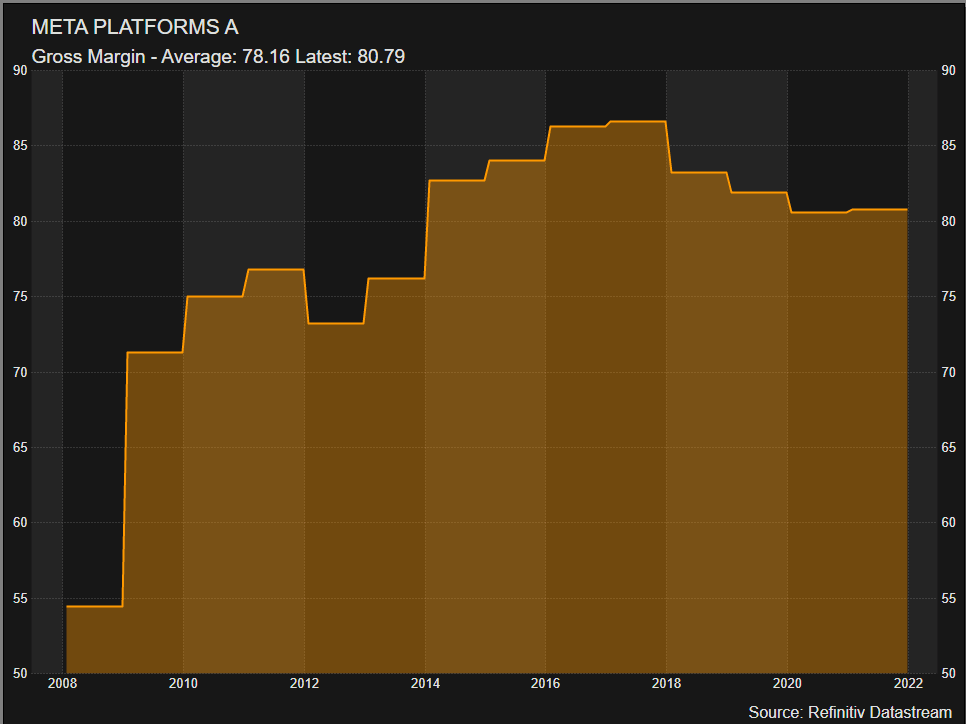
Task: Click the META PLATFORMS A chart title
Action: 135,27
